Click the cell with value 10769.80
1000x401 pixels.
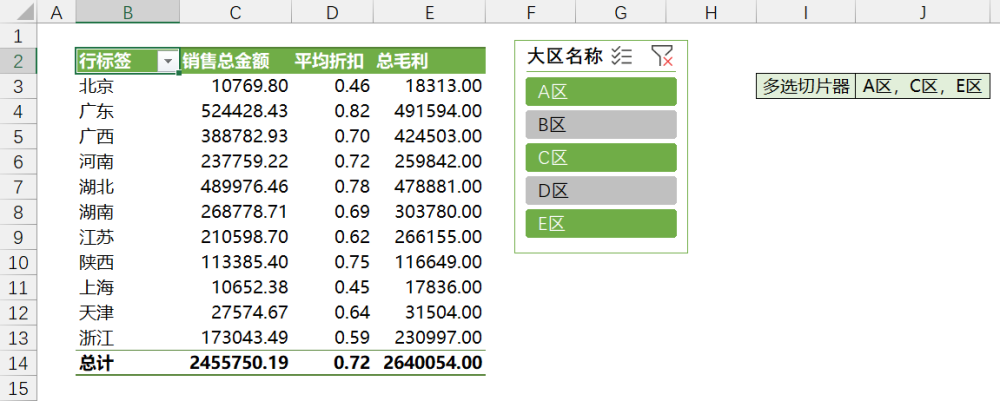(x=235, y=86)
